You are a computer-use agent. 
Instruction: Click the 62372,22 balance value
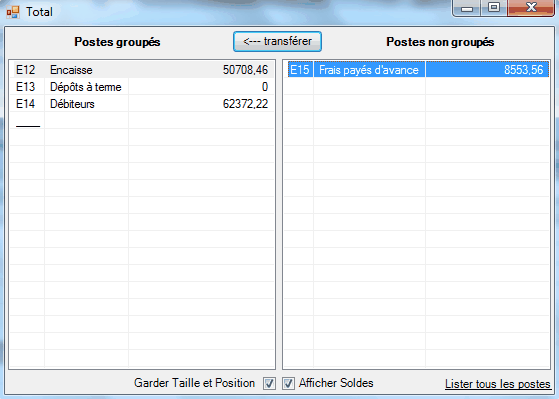[245, 104]
